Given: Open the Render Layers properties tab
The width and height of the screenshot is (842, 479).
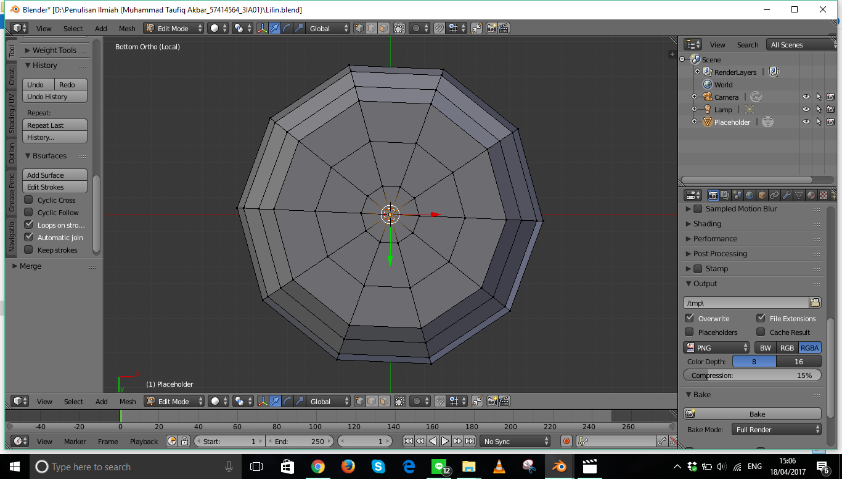Looking at the screenshot, I should click(x=725, y=195).
